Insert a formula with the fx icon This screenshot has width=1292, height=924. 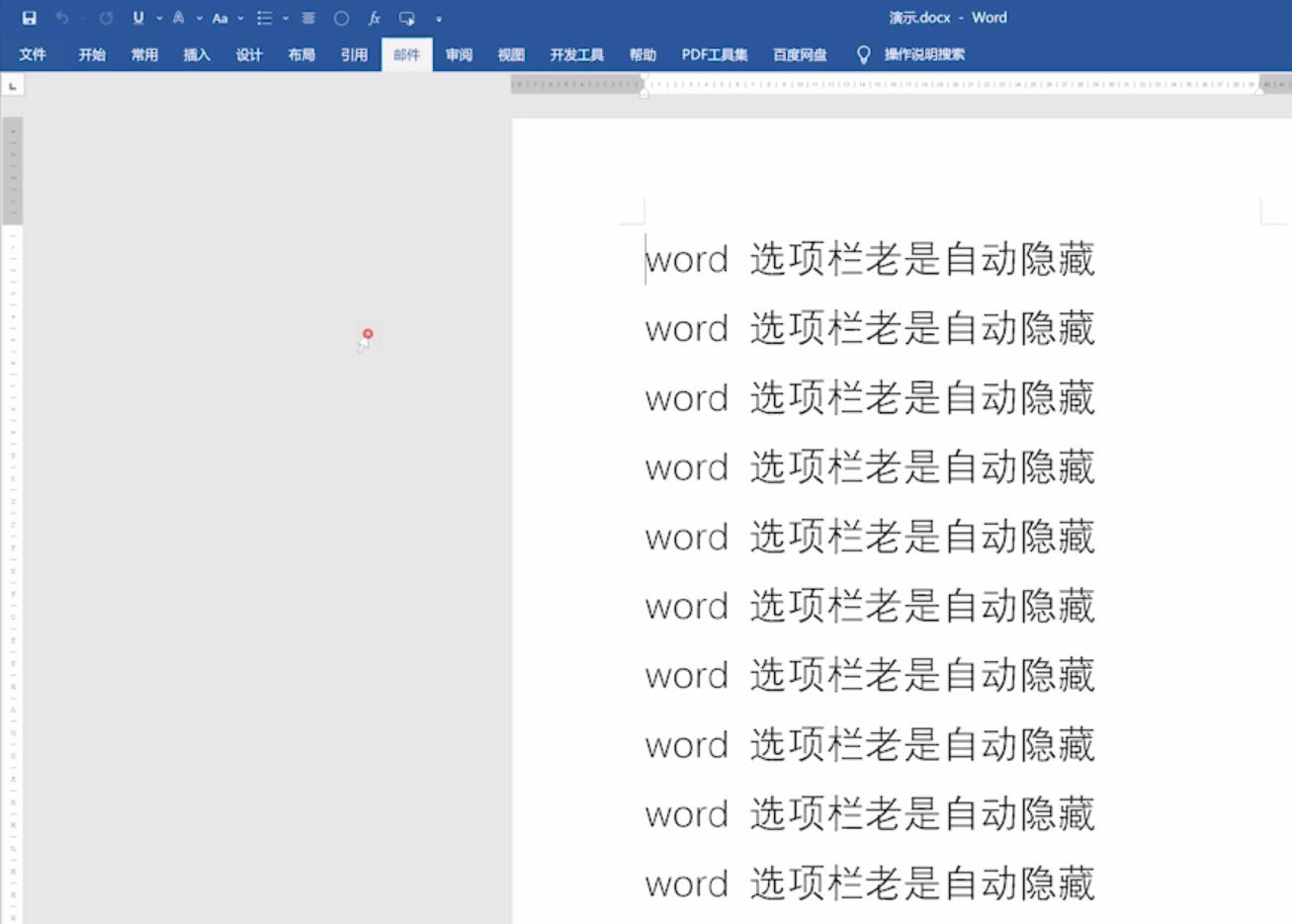[x=375, y=18]
